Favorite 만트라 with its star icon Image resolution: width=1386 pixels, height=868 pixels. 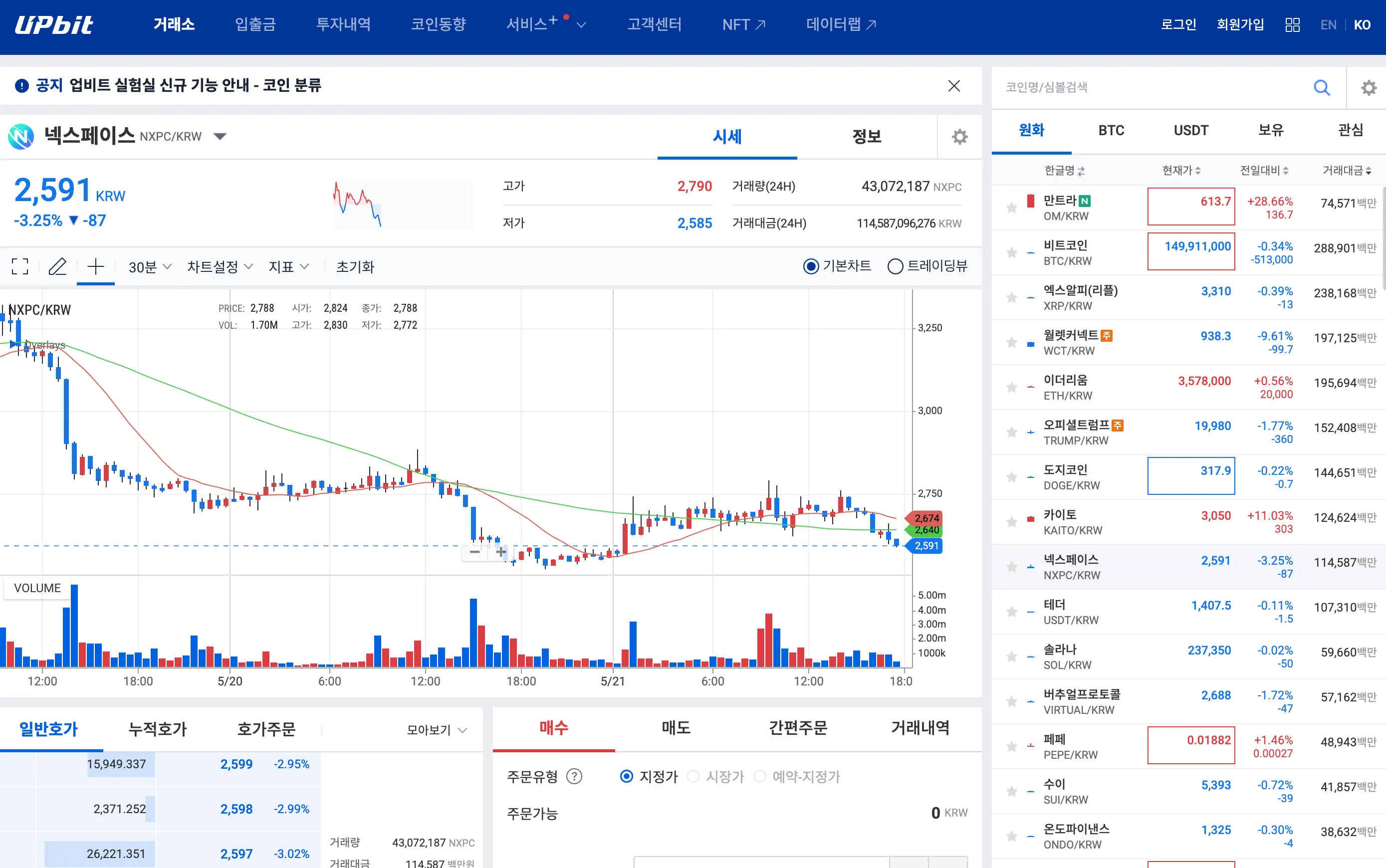click(1012, 208)
